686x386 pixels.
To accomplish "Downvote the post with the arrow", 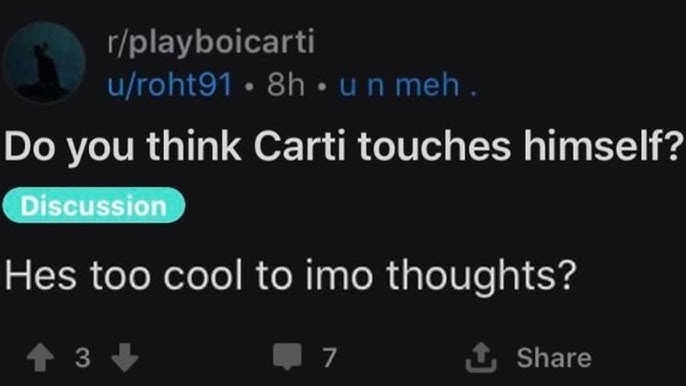I will pos(125,357).
